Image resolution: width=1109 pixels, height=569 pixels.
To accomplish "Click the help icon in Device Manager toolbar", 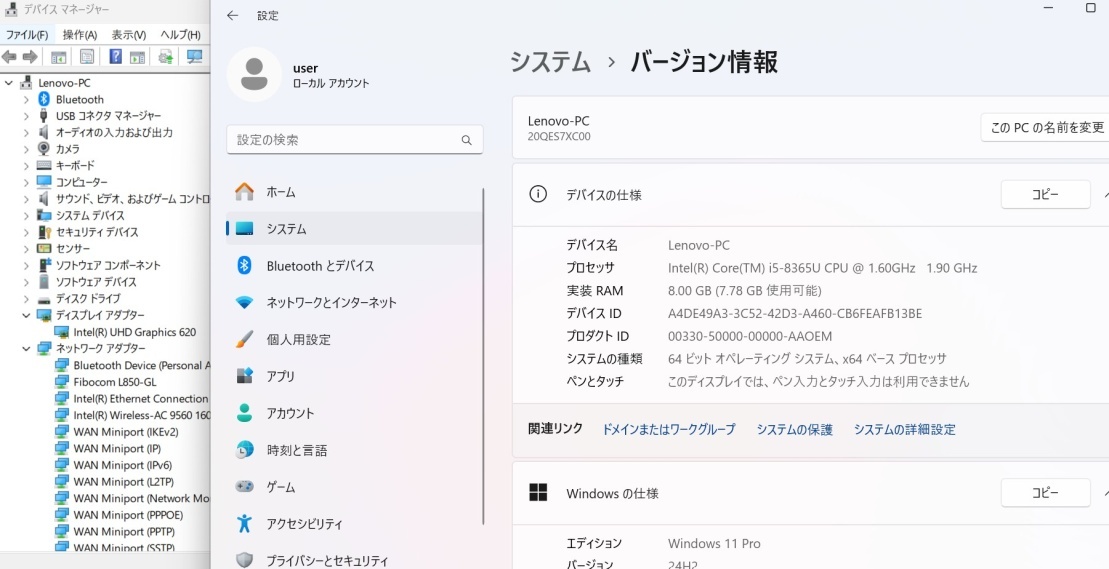I will (115, 57).
